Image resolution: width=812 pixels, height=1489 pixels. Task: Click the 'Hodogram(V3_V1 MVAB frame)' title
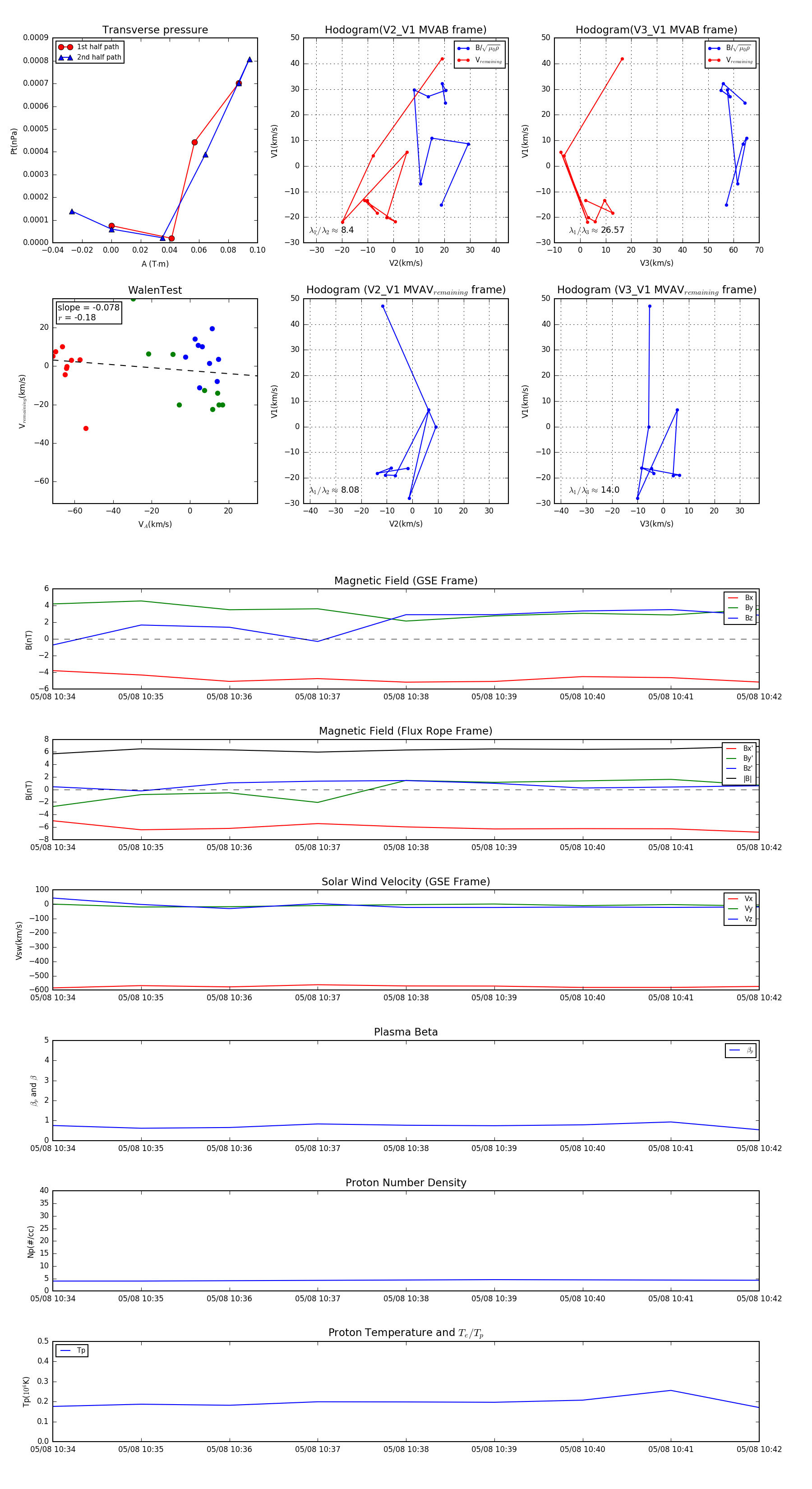(x=656, y=29)
